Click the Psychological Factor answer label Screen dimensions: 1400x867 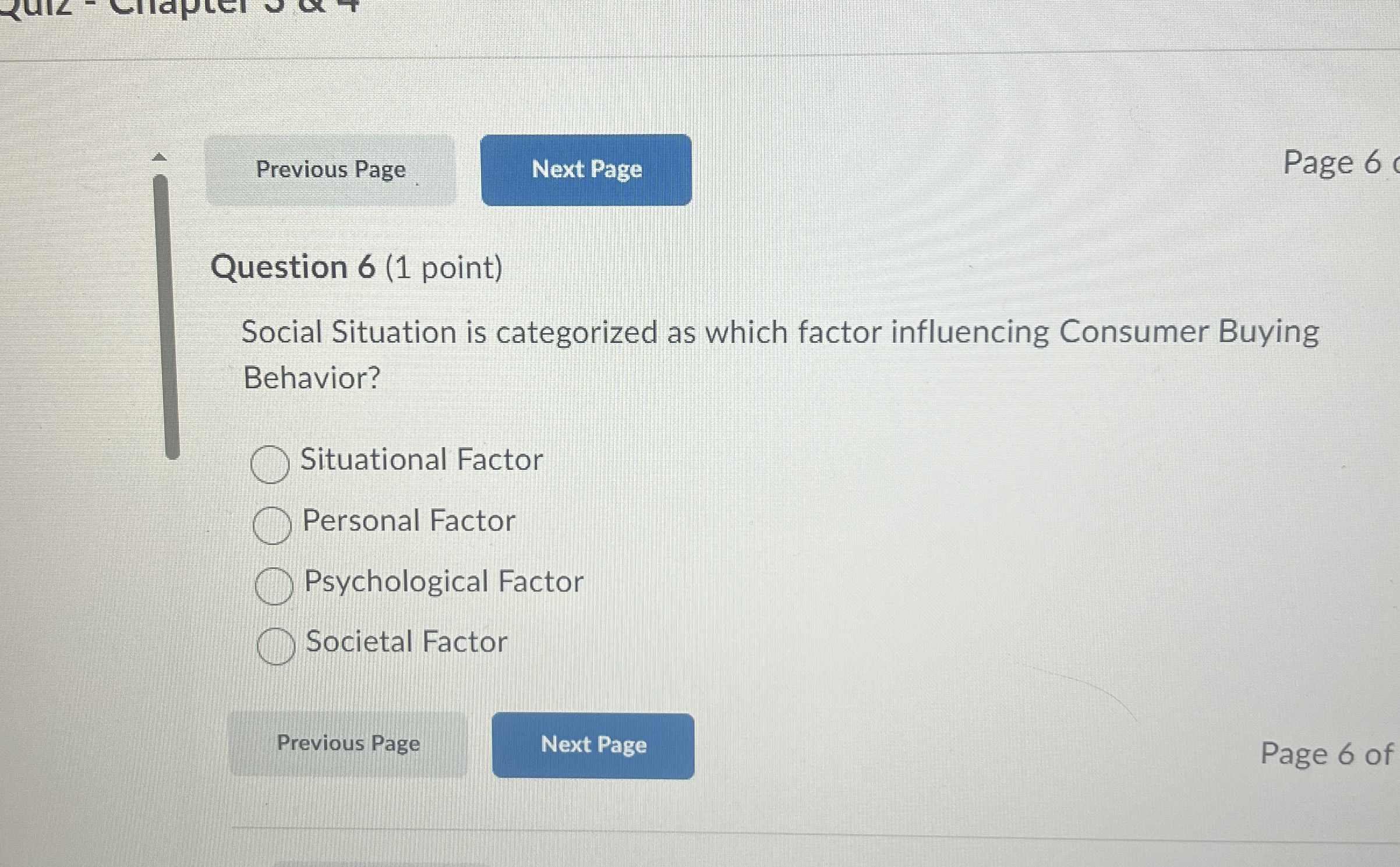[442, 582]
